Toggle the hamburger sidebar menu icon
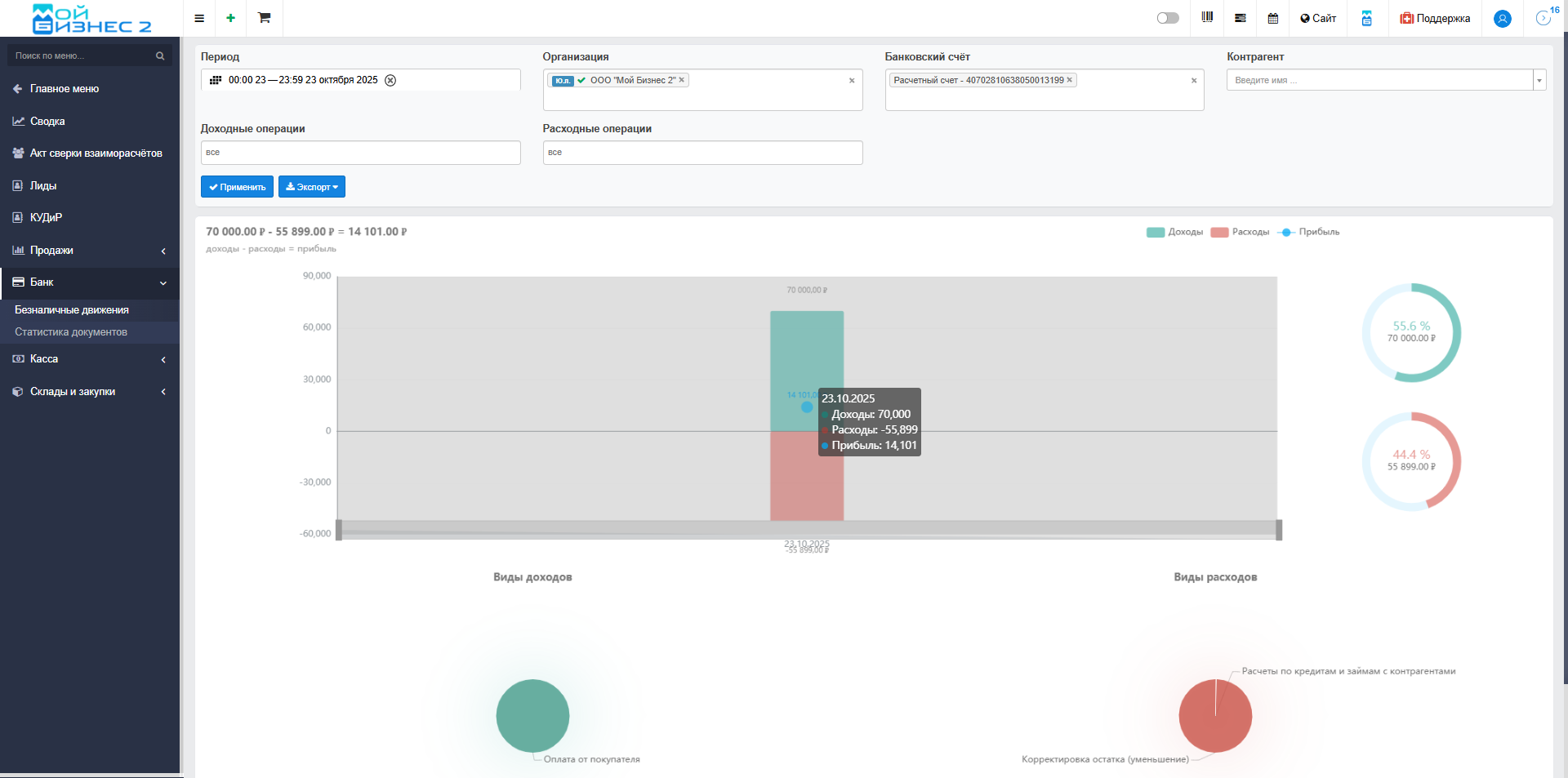The width and height of the screenshot is (1568, 778). (x=199, y=18)
